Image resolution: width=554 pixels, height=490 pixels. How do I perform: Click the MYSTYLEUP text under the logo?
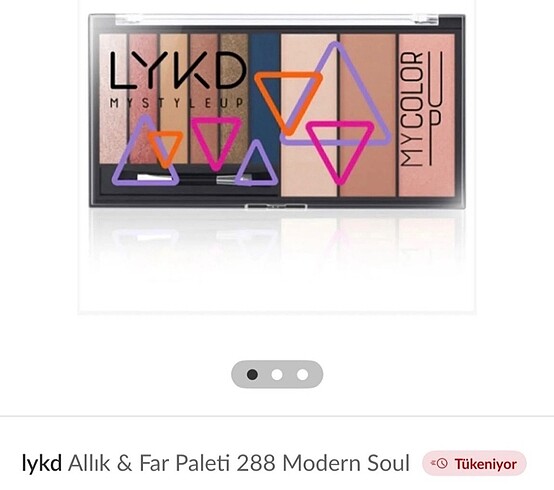(177, 103)
